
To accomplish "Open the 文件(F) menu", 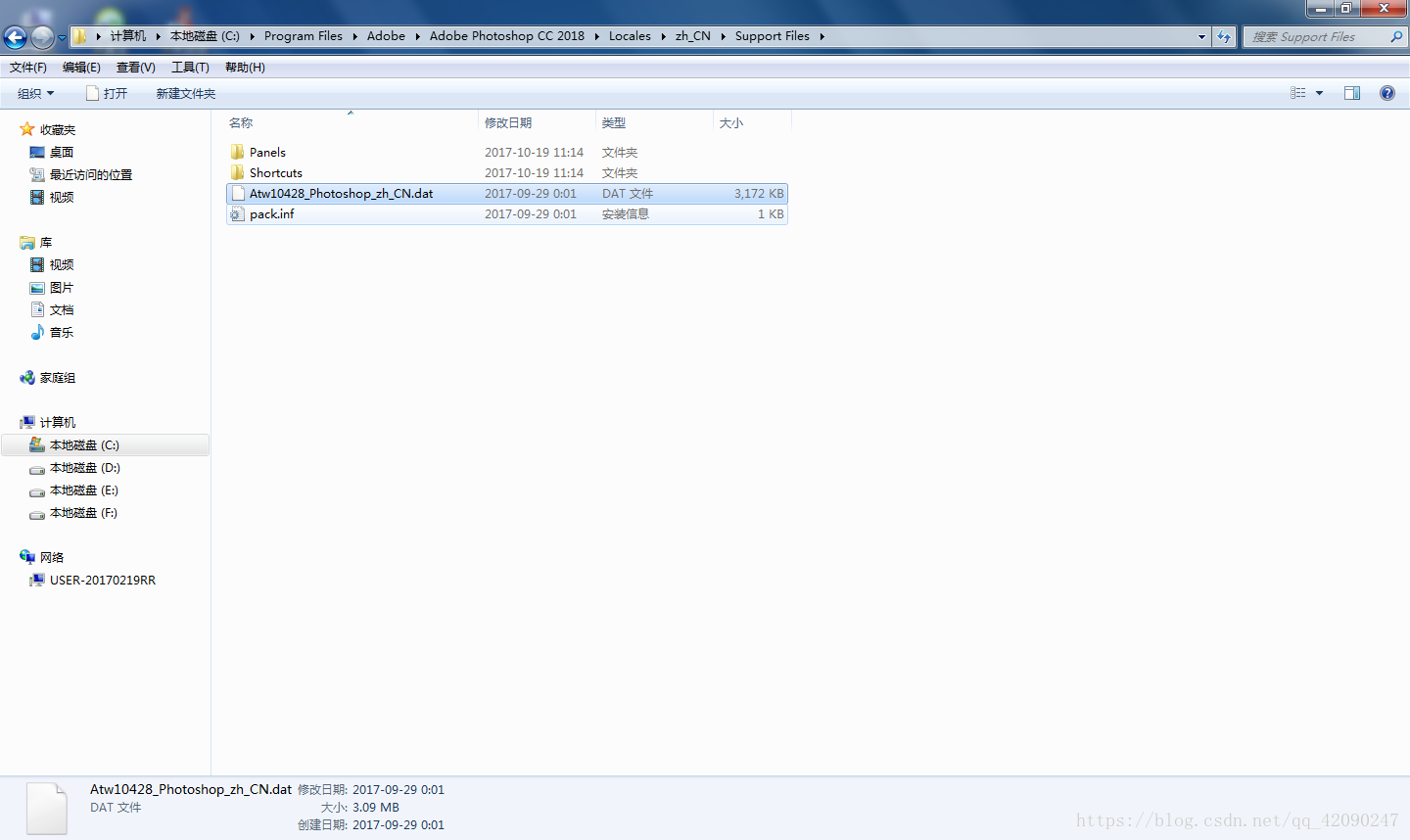I will (x=28, y=68).
